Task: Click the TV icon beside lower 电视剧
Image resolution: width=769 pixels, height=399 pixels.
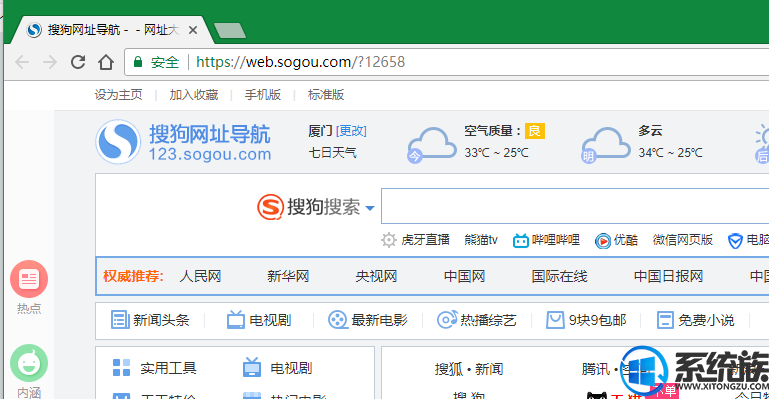Action: (252, 367)
